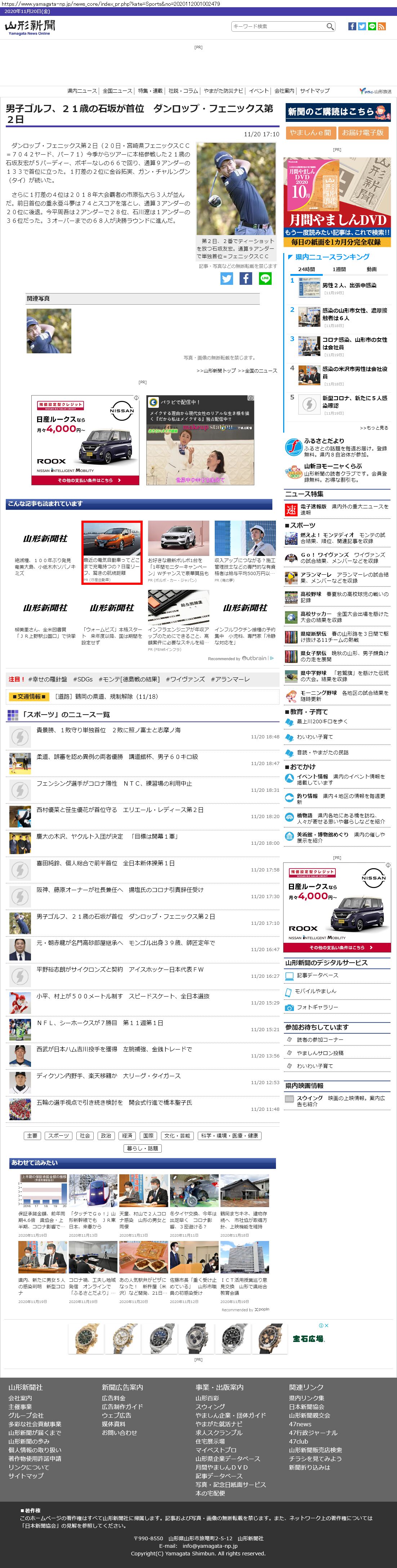Click the フォトギャラリー camera icon
Screen dimensions: 397x1568
pos(290,1007)
